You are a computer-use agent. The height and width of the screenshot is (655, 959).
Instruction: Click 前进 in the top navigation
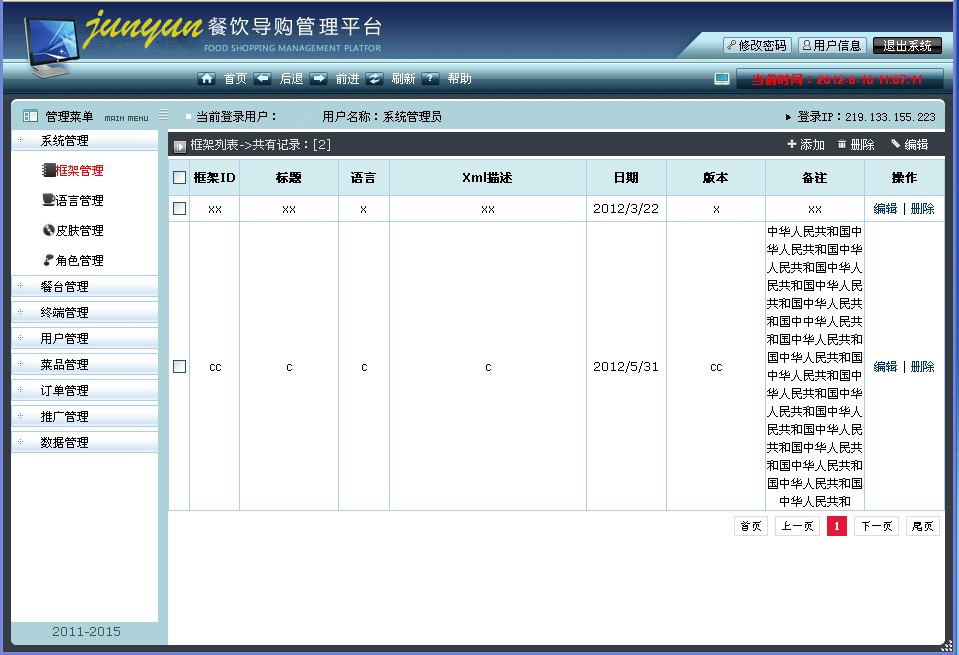click(347, 79)
